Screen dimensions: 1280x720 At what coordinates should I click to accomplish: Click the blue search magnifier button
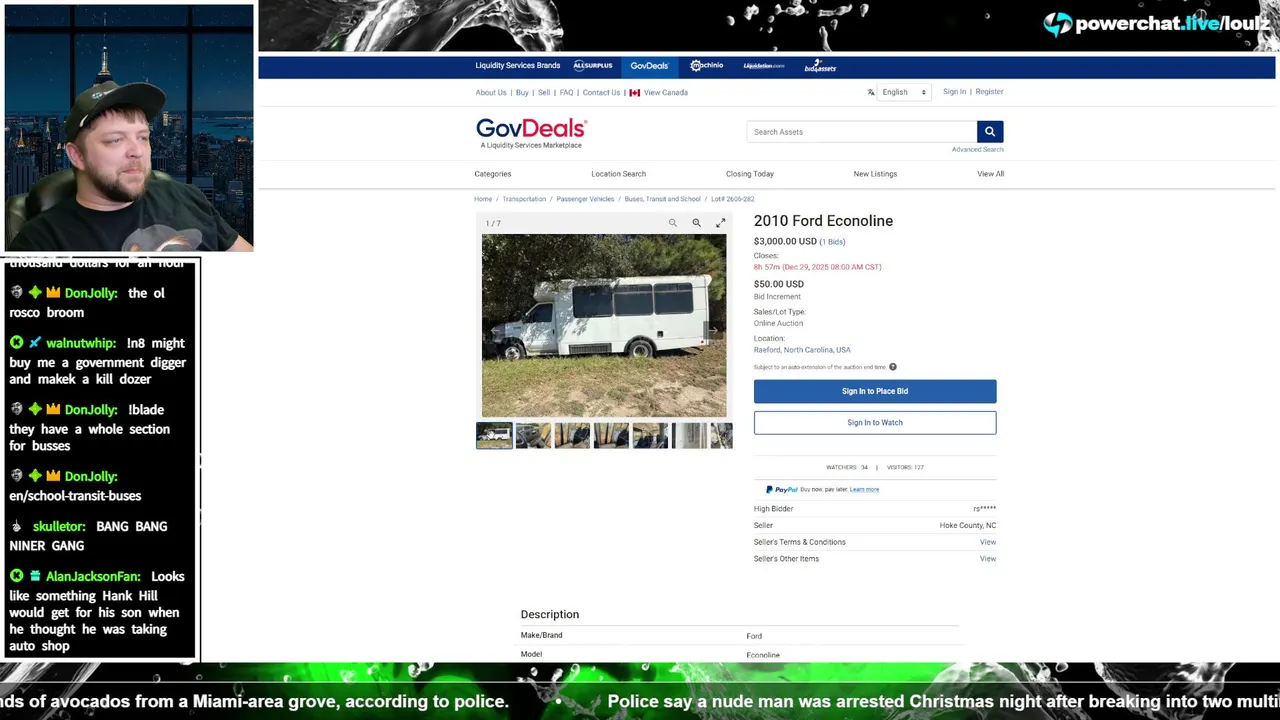pyautogui.click(x=990, y=132)
